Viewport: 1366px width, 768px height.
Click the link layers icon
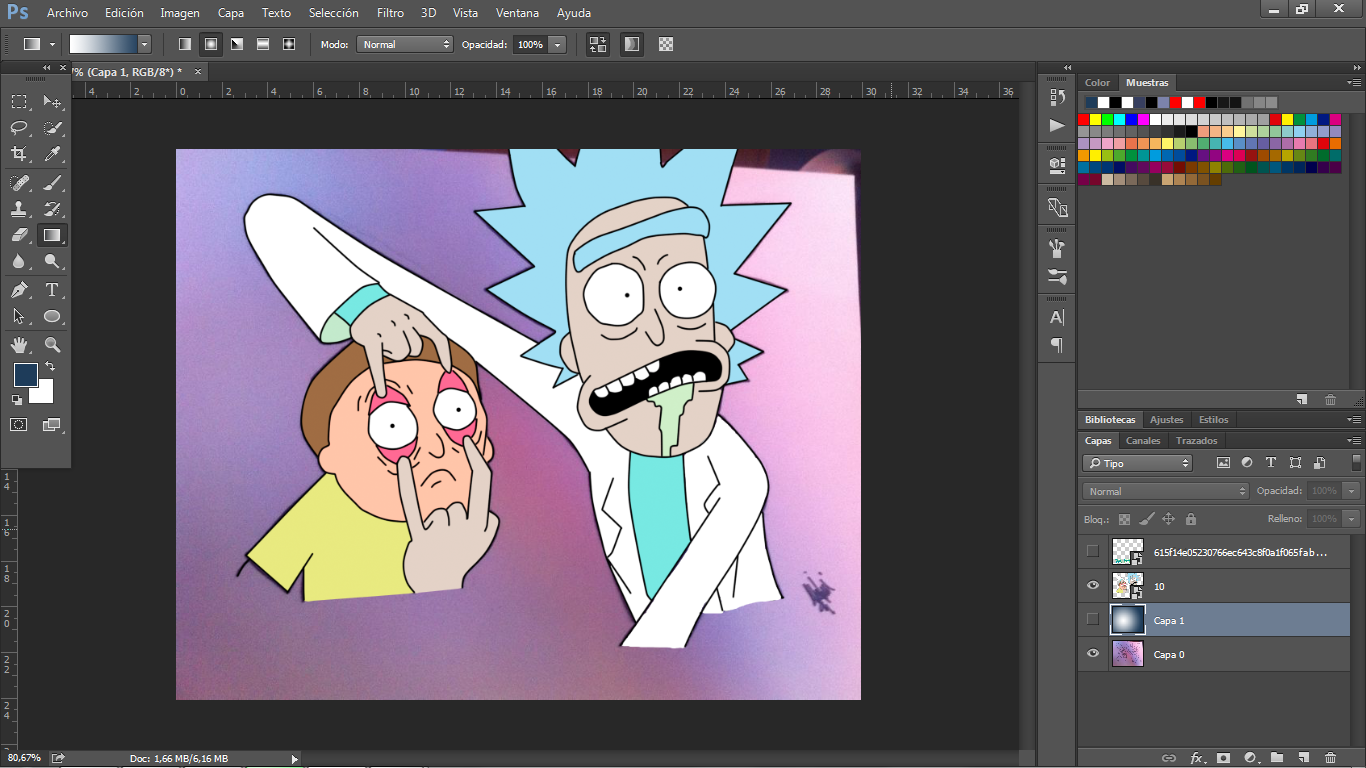[x=1168, y=758]
